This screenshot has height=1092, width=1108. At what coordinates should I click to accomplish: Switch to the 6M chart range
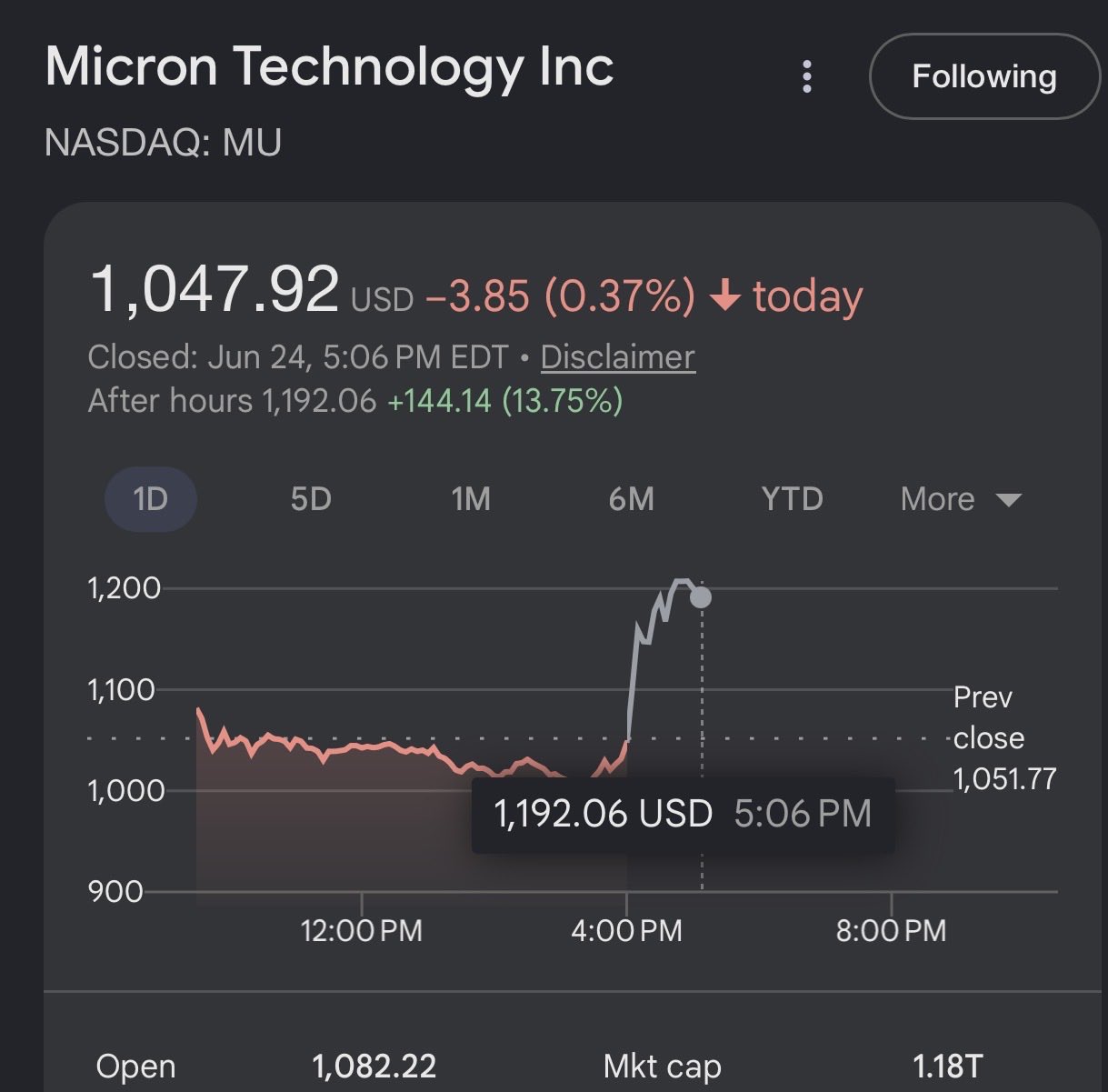point(631,499)
